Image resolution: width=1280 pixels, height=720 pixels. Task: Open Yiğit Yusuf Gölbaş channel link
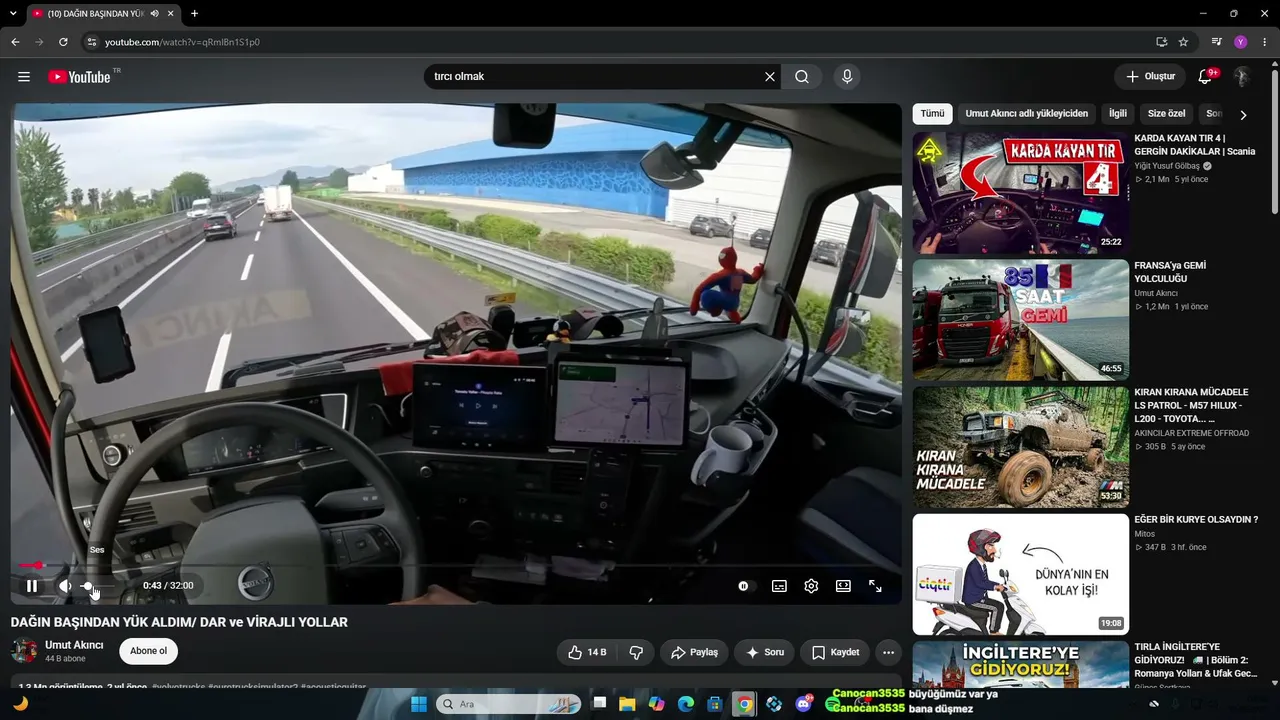coord(1167,166)
